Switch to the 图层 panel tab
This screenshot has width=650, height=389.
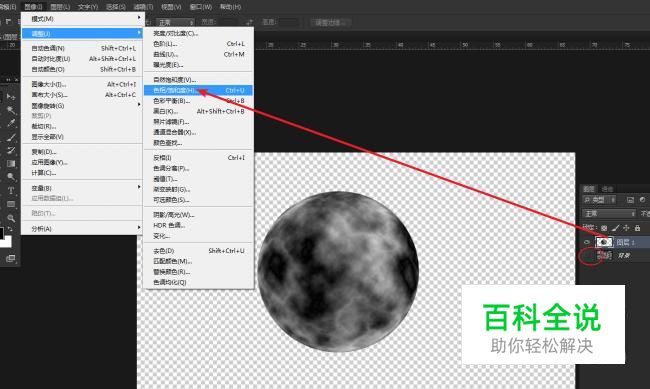click(589, 189)
